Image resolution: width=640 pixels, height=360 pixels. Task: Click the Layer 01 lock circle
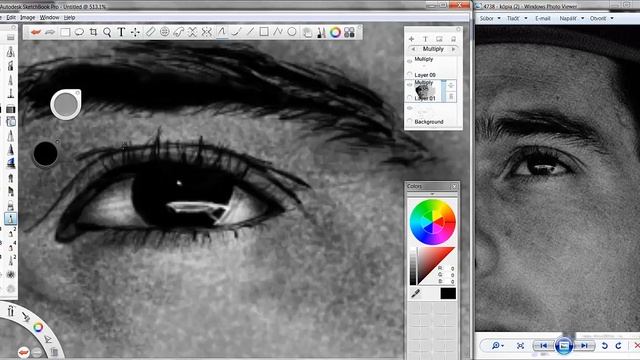click(x=410, y=98)
